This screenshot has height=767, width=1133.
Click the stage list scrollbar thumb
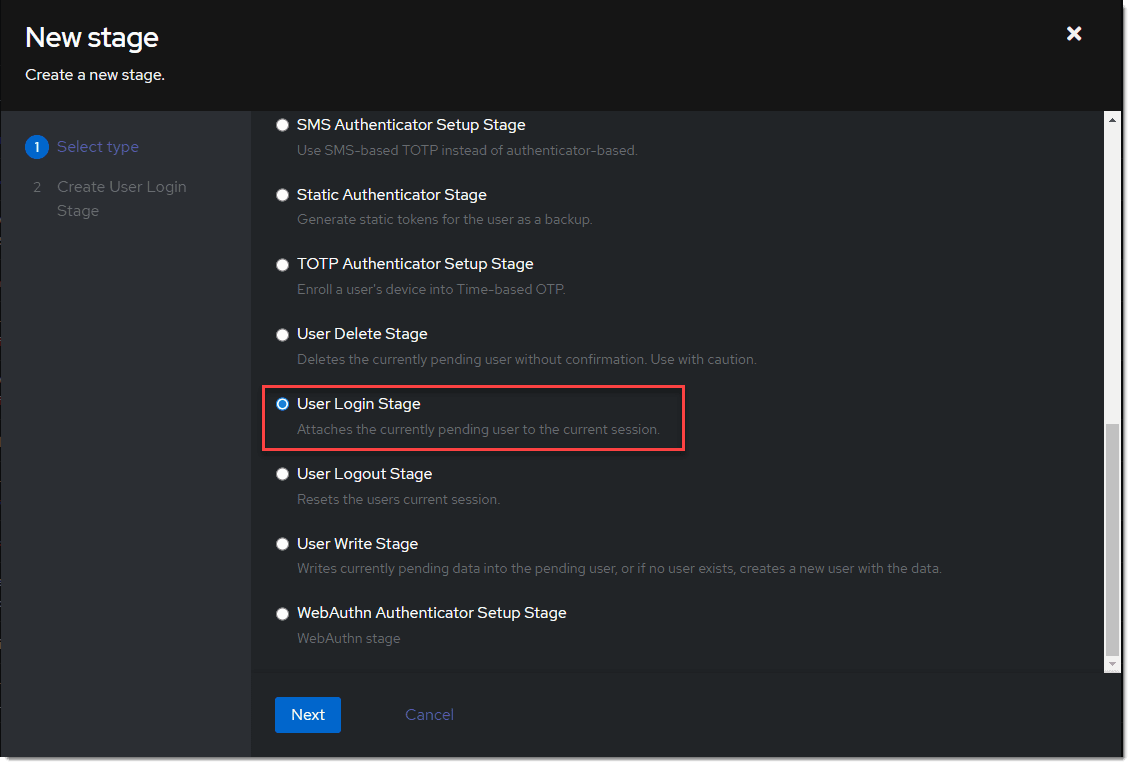point(1112,540)
